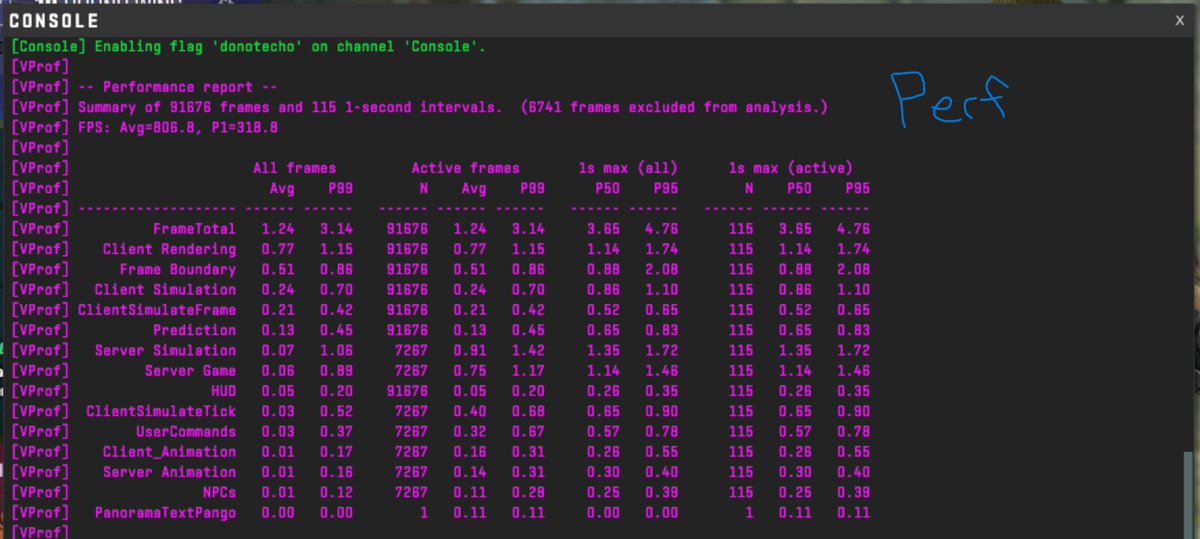This screenshot has width=1200, height=539.
Task: Select the 'Server Animation' row label
Action: [x=169, y=472]
